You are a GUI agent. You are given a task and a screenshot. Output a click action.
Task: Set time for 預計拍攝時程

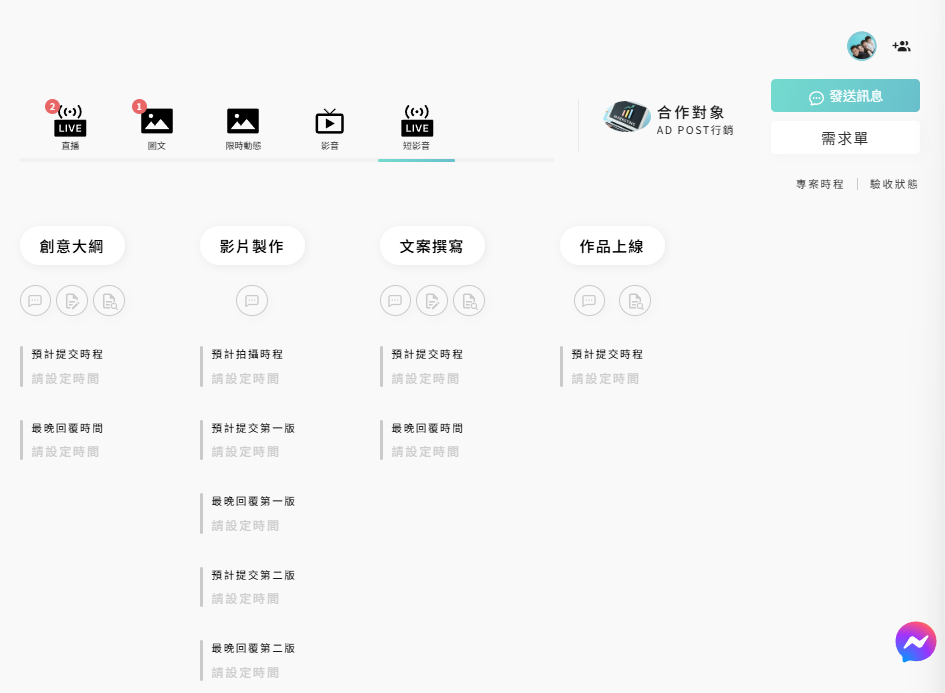pos(245,379)
